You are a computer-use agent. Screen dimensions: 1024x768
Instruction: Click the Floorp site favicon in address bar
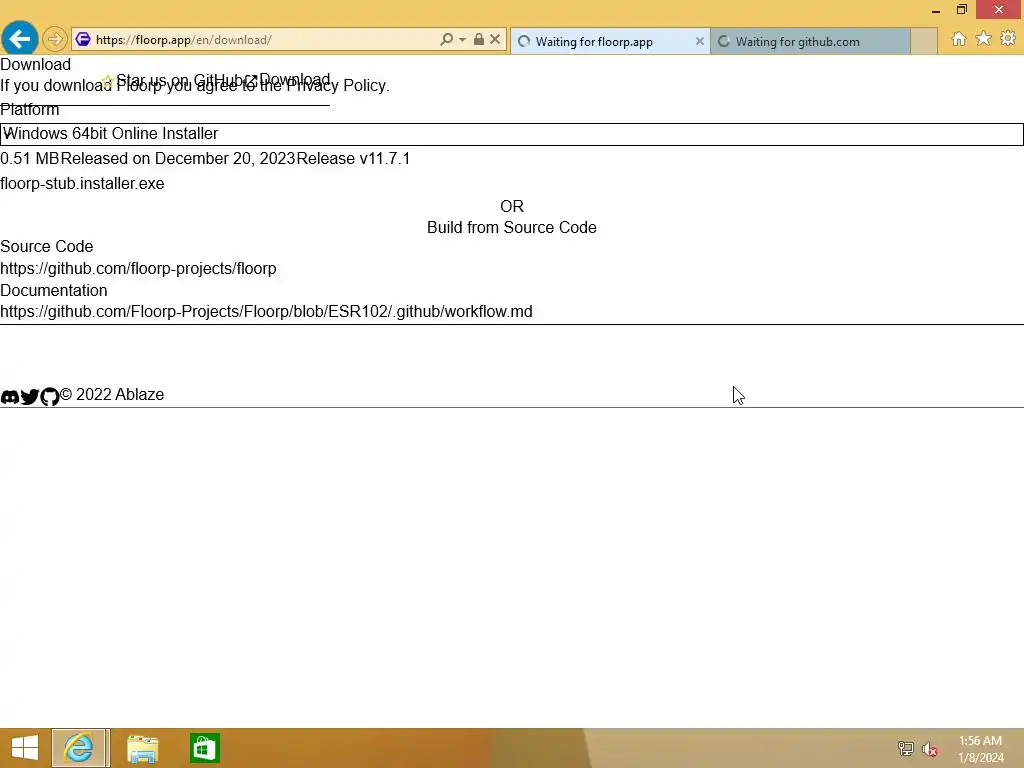83,39
